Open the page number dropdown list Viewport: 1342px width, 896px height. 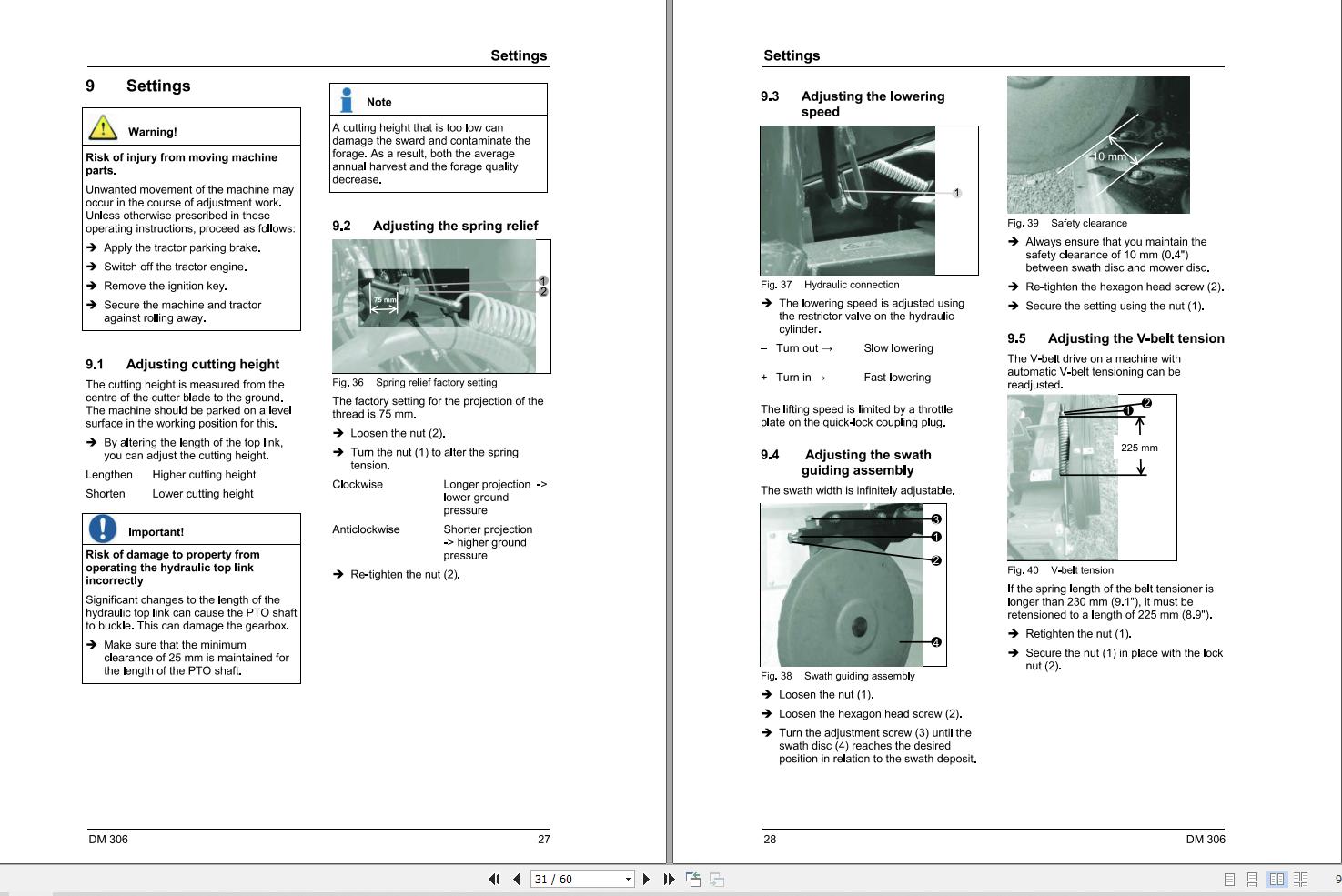pyautogui.click(x=628, y=879)
